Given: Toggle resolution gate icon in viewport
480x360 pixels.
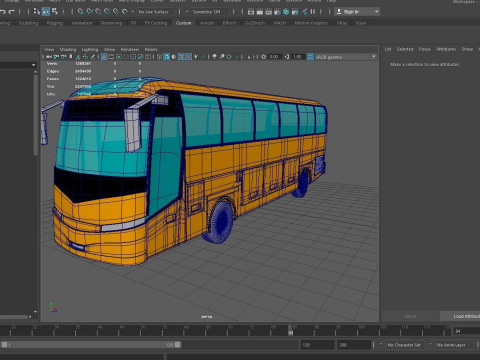Looking at the screenshot, I should coord(119,57).
